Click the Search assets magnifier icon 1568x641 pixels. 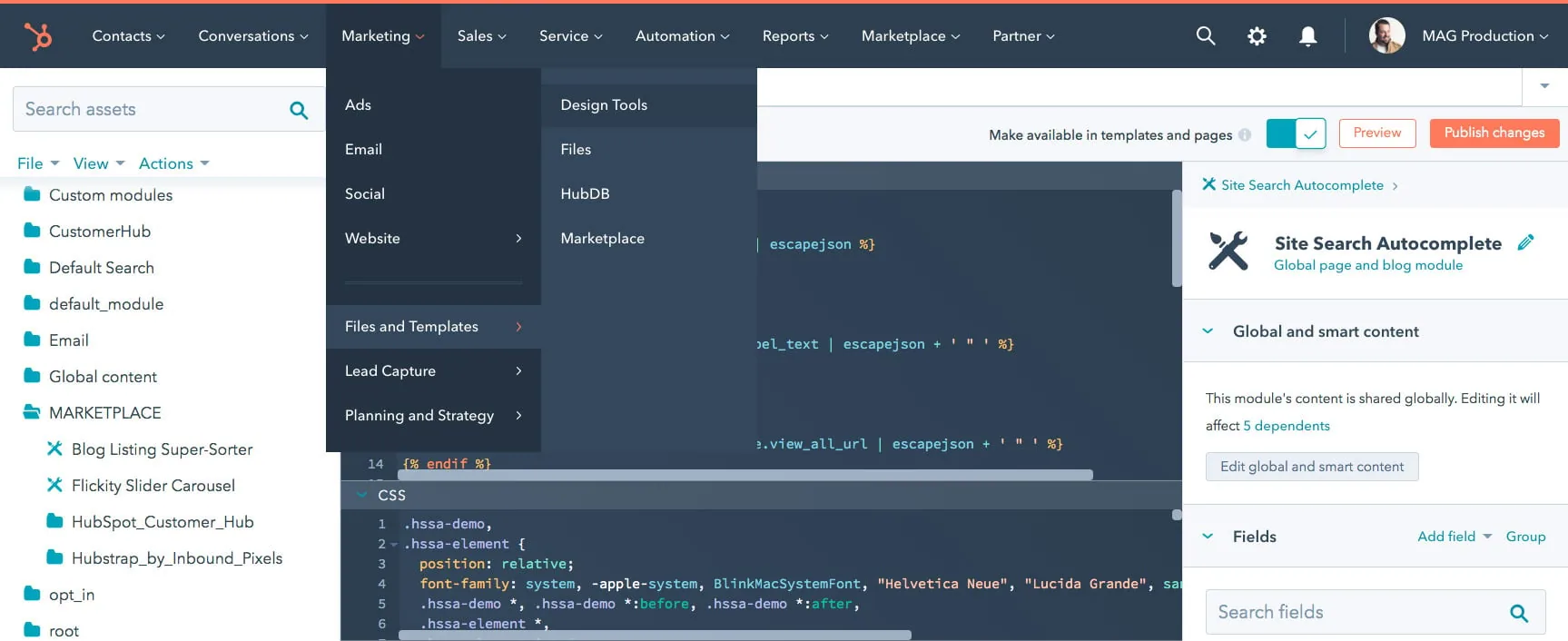click(299, 110)
